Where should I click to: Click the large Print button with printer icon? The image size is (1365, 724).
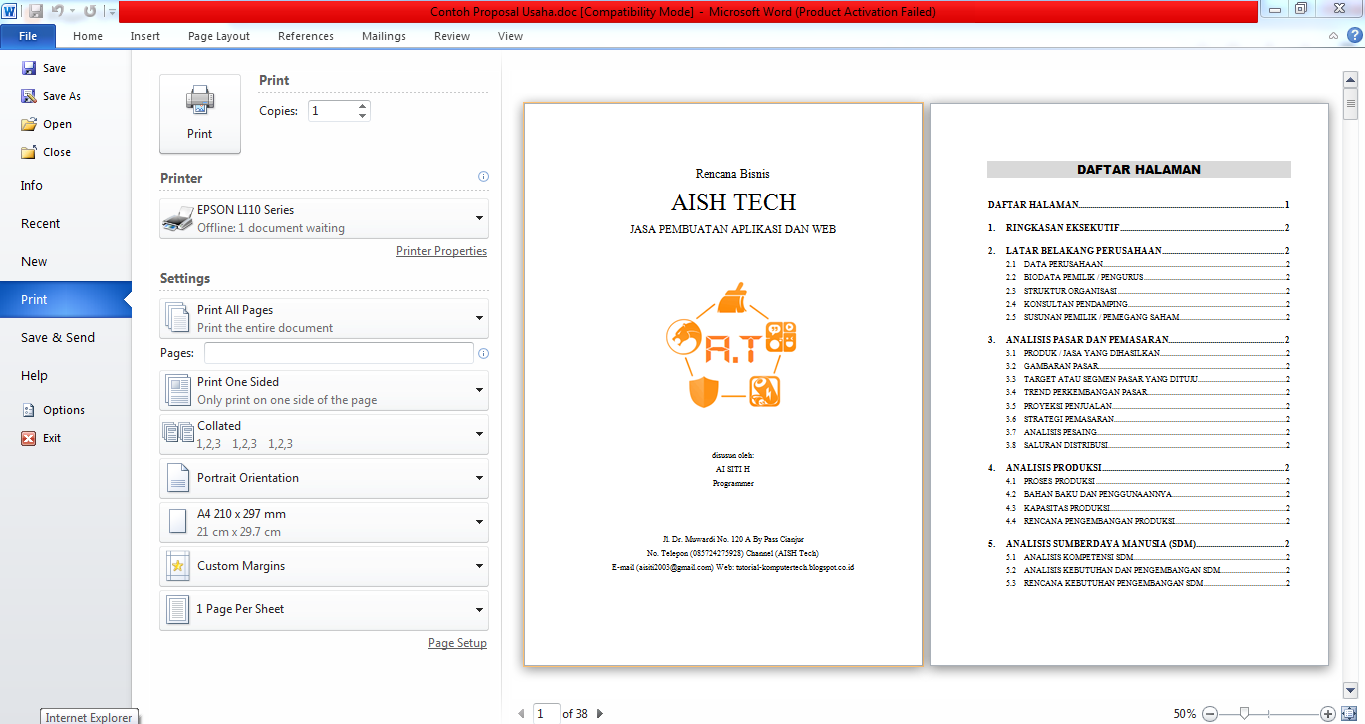pos(200,113)
